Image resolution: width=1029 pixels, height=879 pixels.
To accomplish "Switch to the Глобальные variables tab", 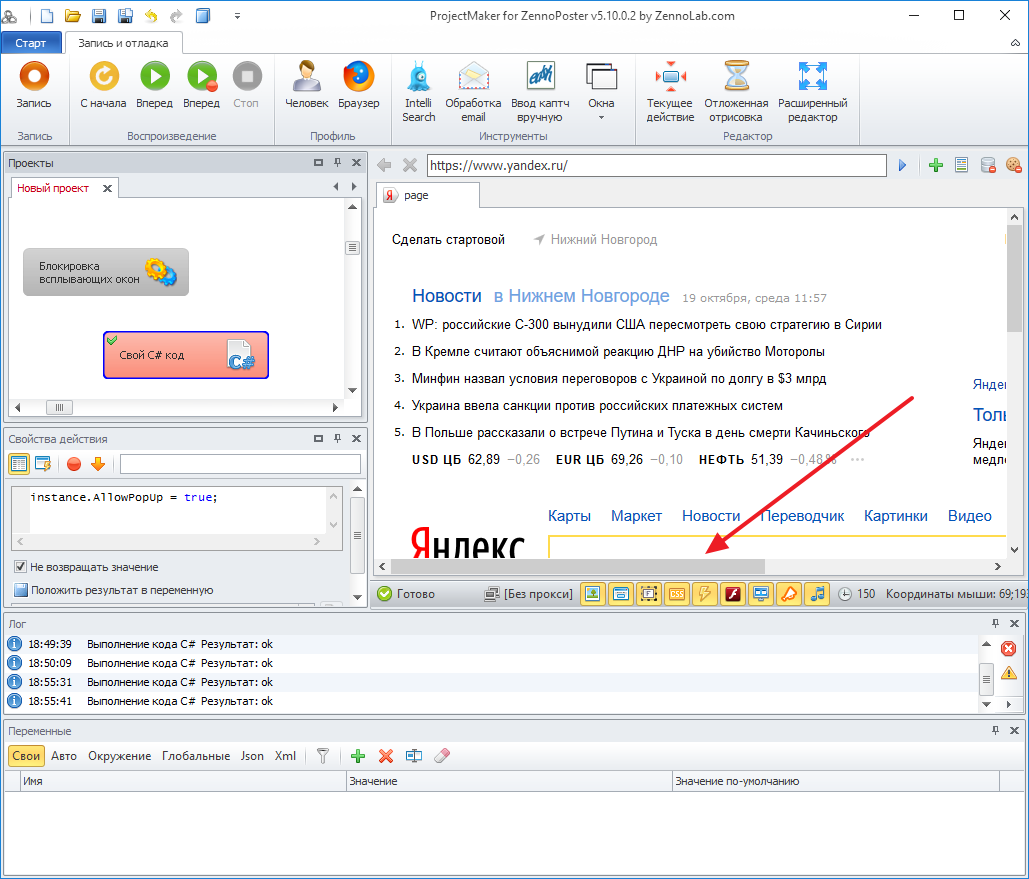I will pyautogui.click(x=196, y=756).
